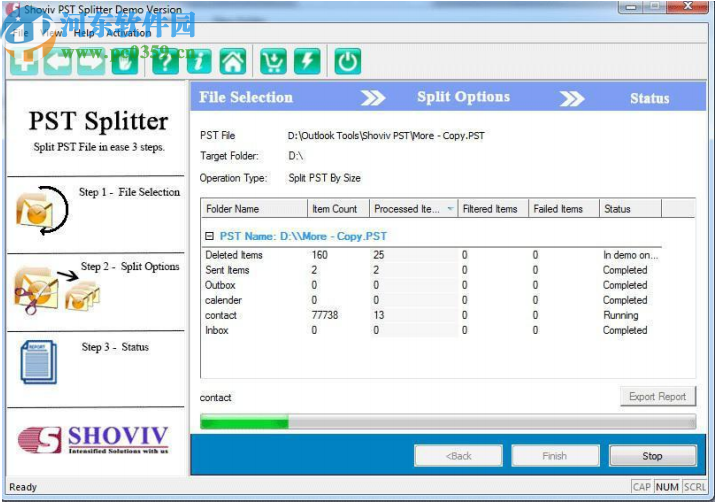
Task: Click the shopping cart Buy icon
Action: point(273,61)
